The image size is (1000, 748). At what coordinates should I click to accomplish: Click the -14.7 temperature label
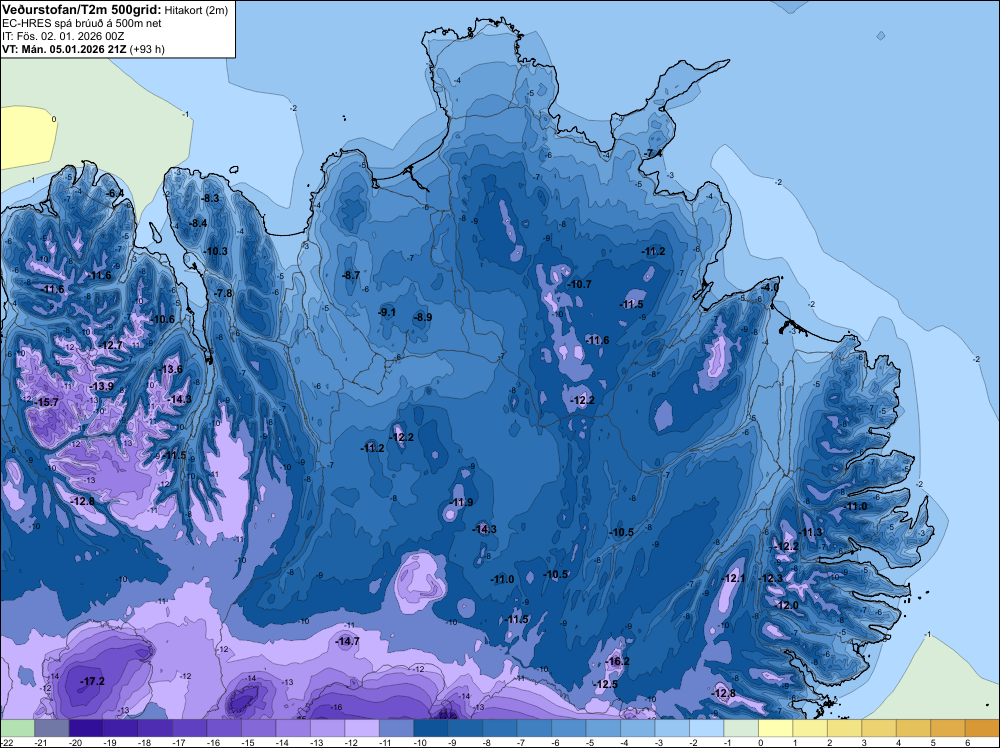pos(348,642)
